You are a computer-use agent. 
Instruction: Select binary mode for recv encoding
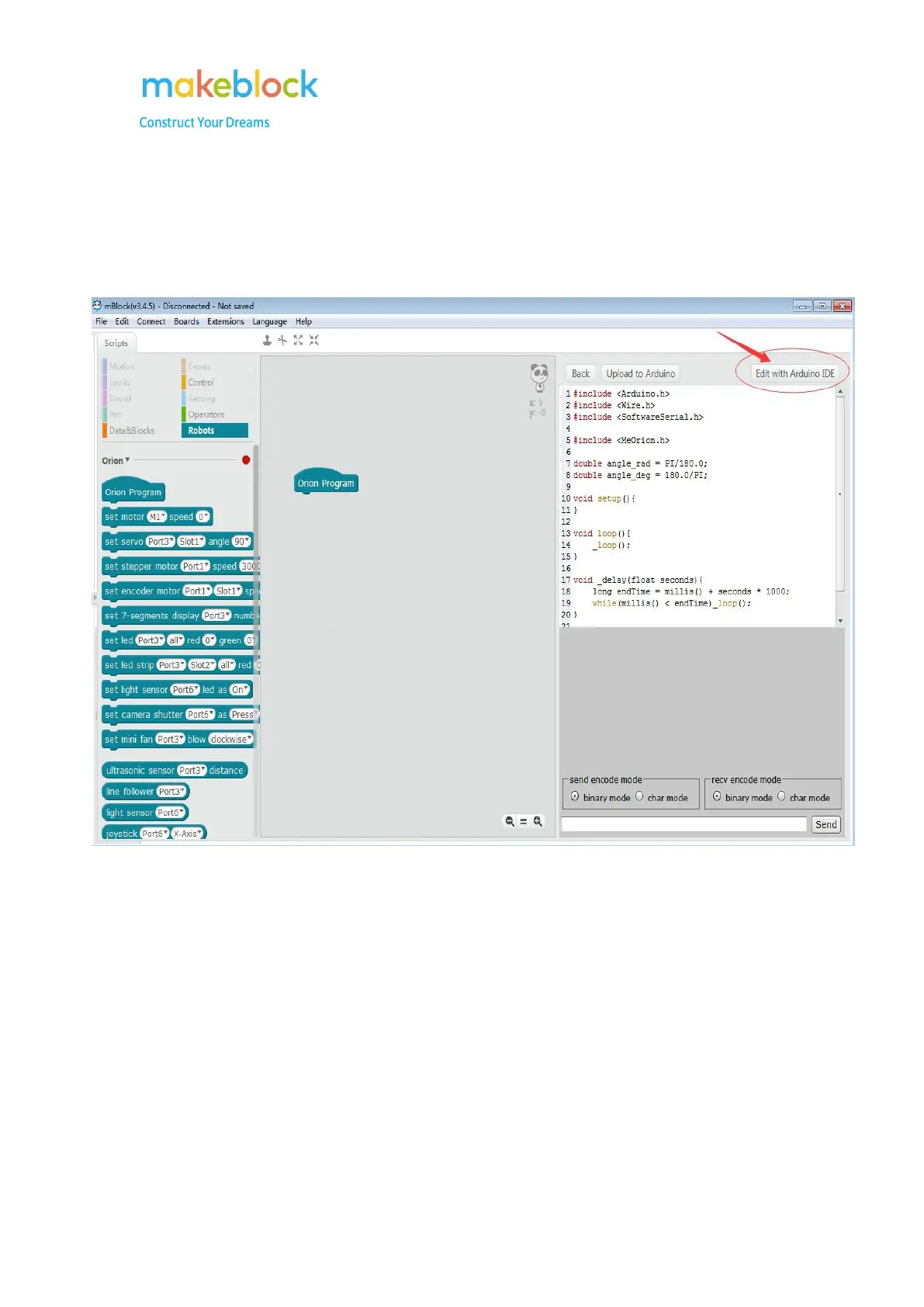[x=717, y=796]
